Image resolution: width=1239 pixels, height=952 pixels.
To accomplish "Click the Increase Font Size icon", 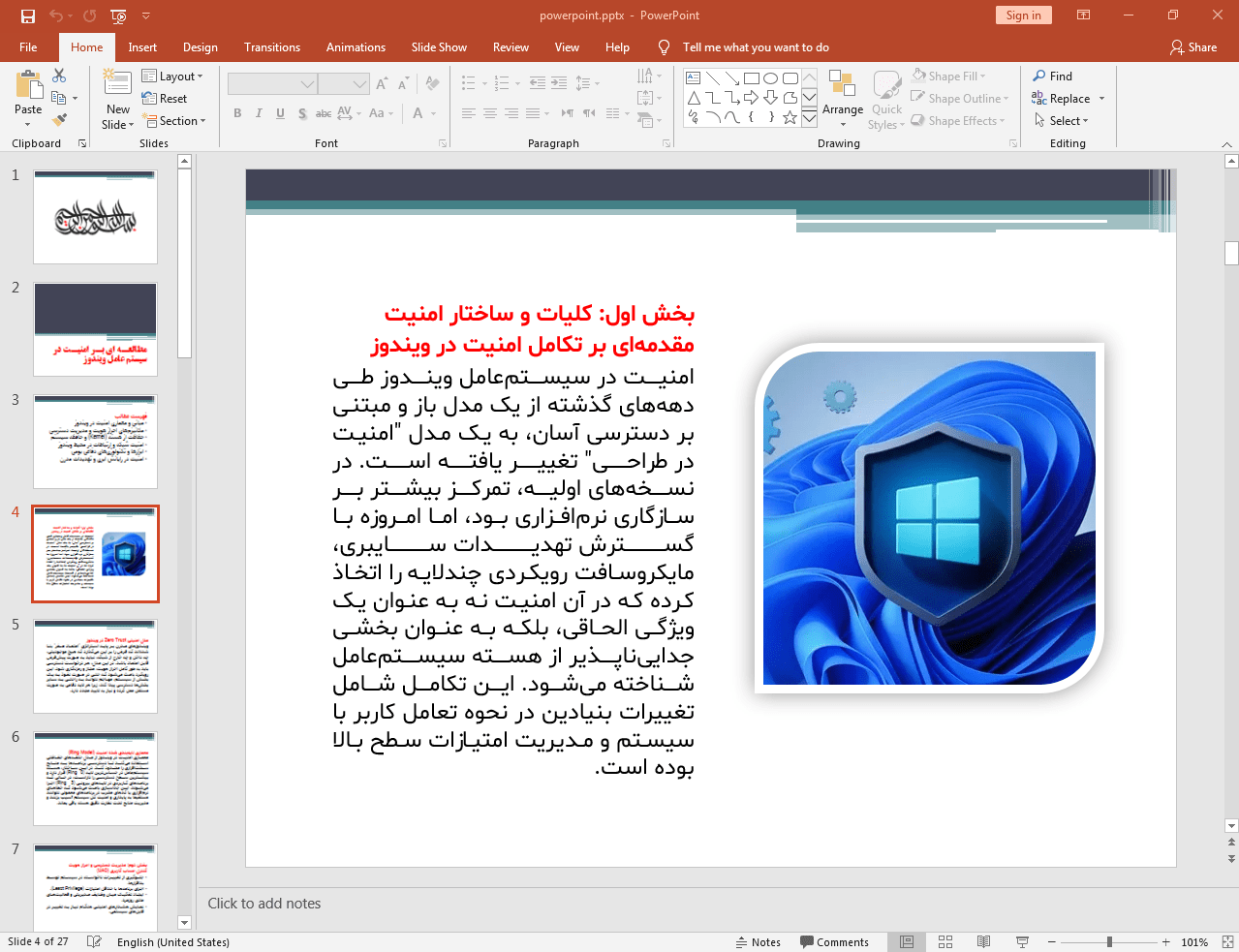I will pos(382,84).
